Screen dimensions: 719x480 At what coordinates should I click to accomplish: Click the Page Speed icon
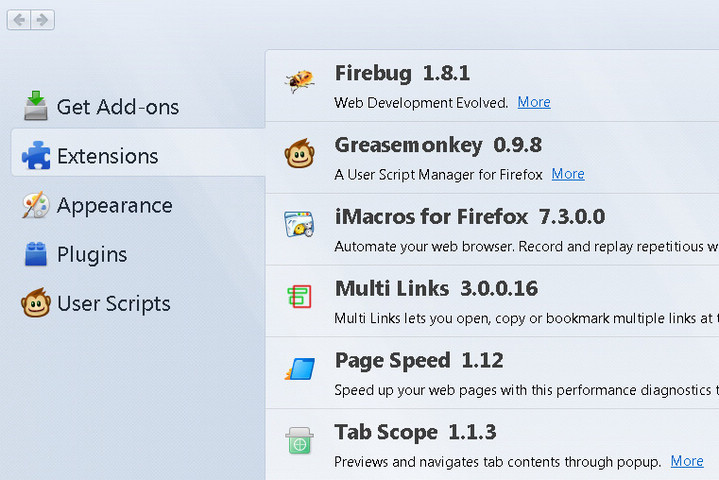(299, 368)
